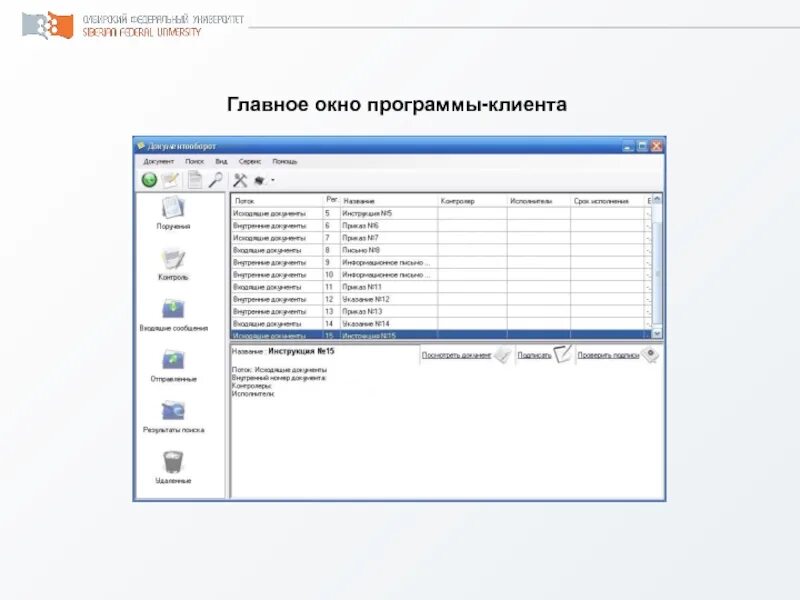Maximize the Документооборот window
800x600 pixels.
pyautogui.click(x=643, y=146)
